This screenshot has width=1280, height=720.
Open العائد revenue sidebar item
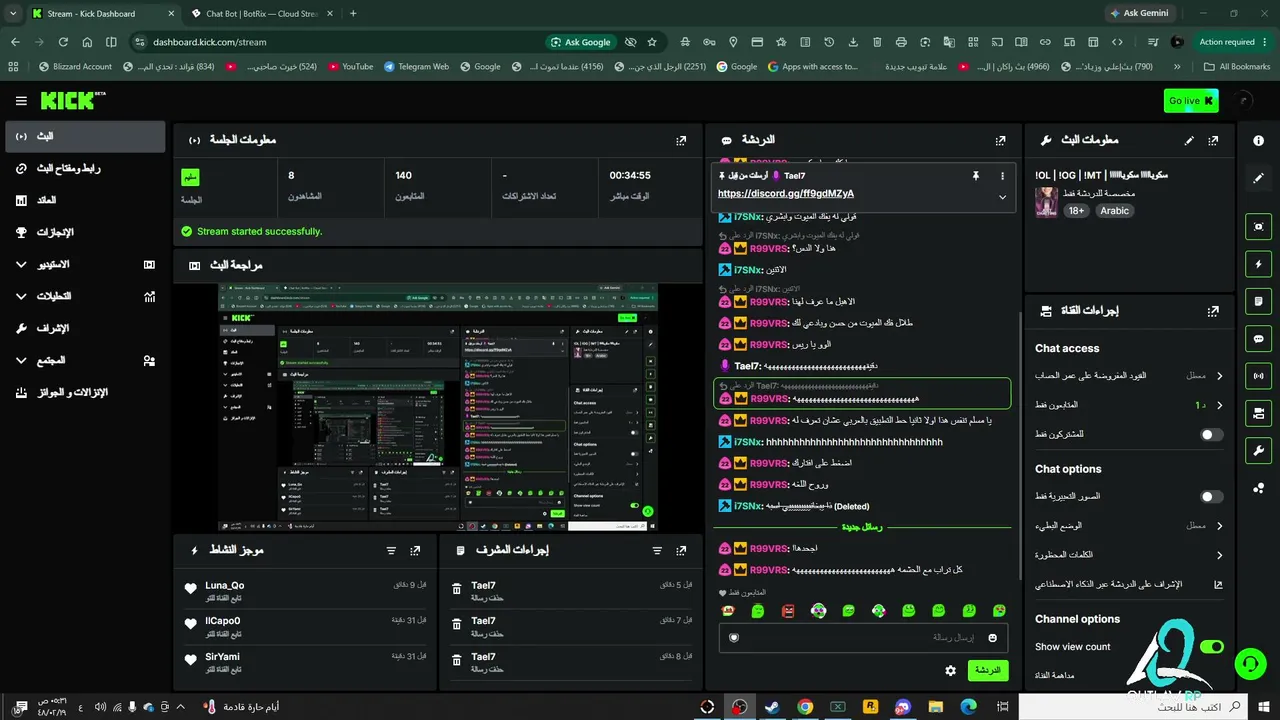pos(85,201)
